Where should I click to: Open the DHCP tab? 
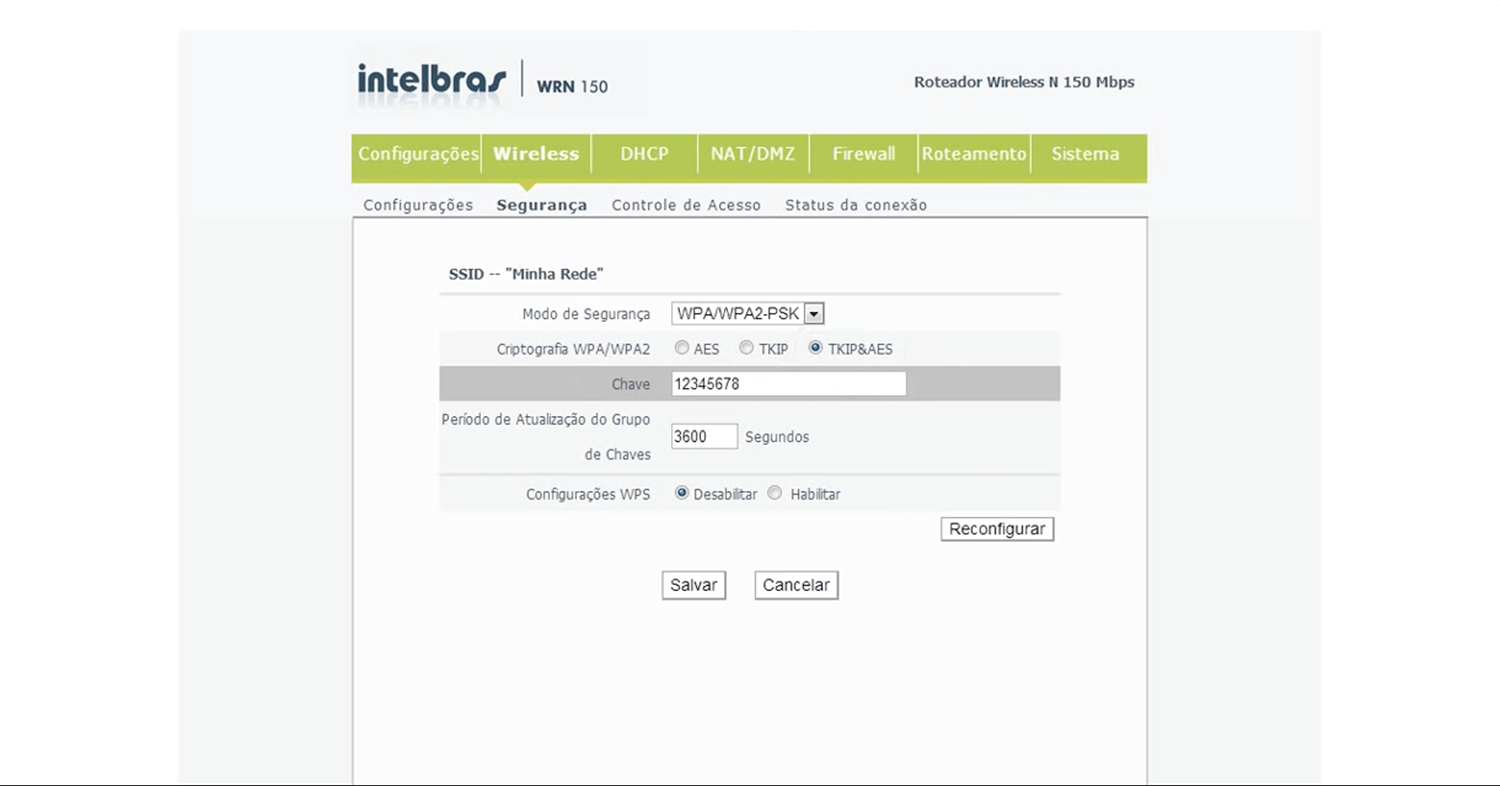click(644, 154)
